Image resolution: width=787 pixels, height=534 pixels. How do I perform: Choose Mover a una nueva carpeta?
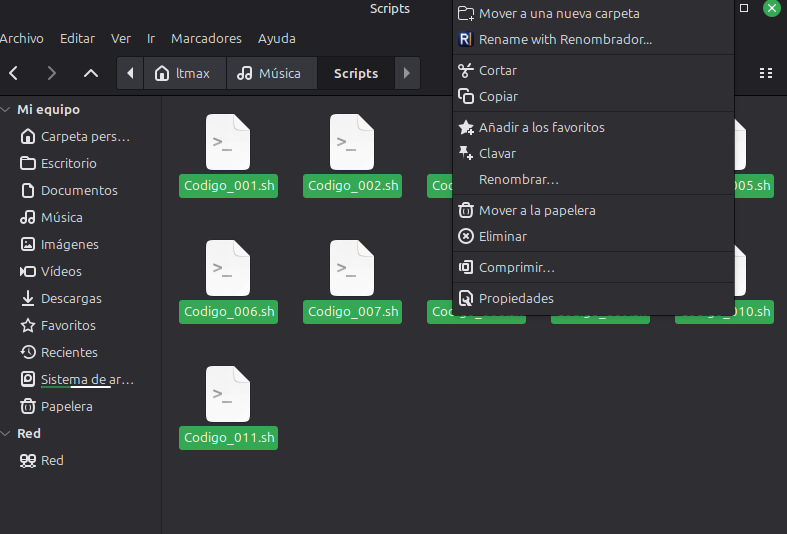pos(593,14)
